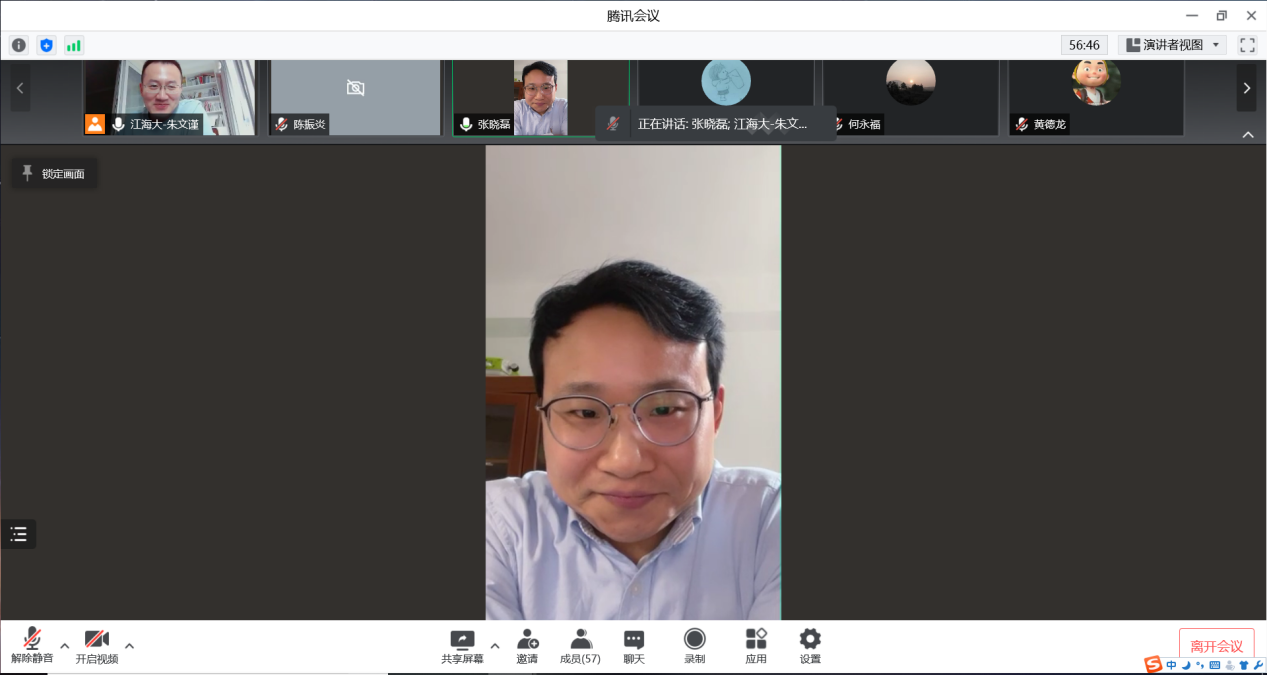Image resolution: width=1267 pixels, height=675 pixels.
Task: Unmute microphone via 解除静音
Action: [x=32, y=646]
